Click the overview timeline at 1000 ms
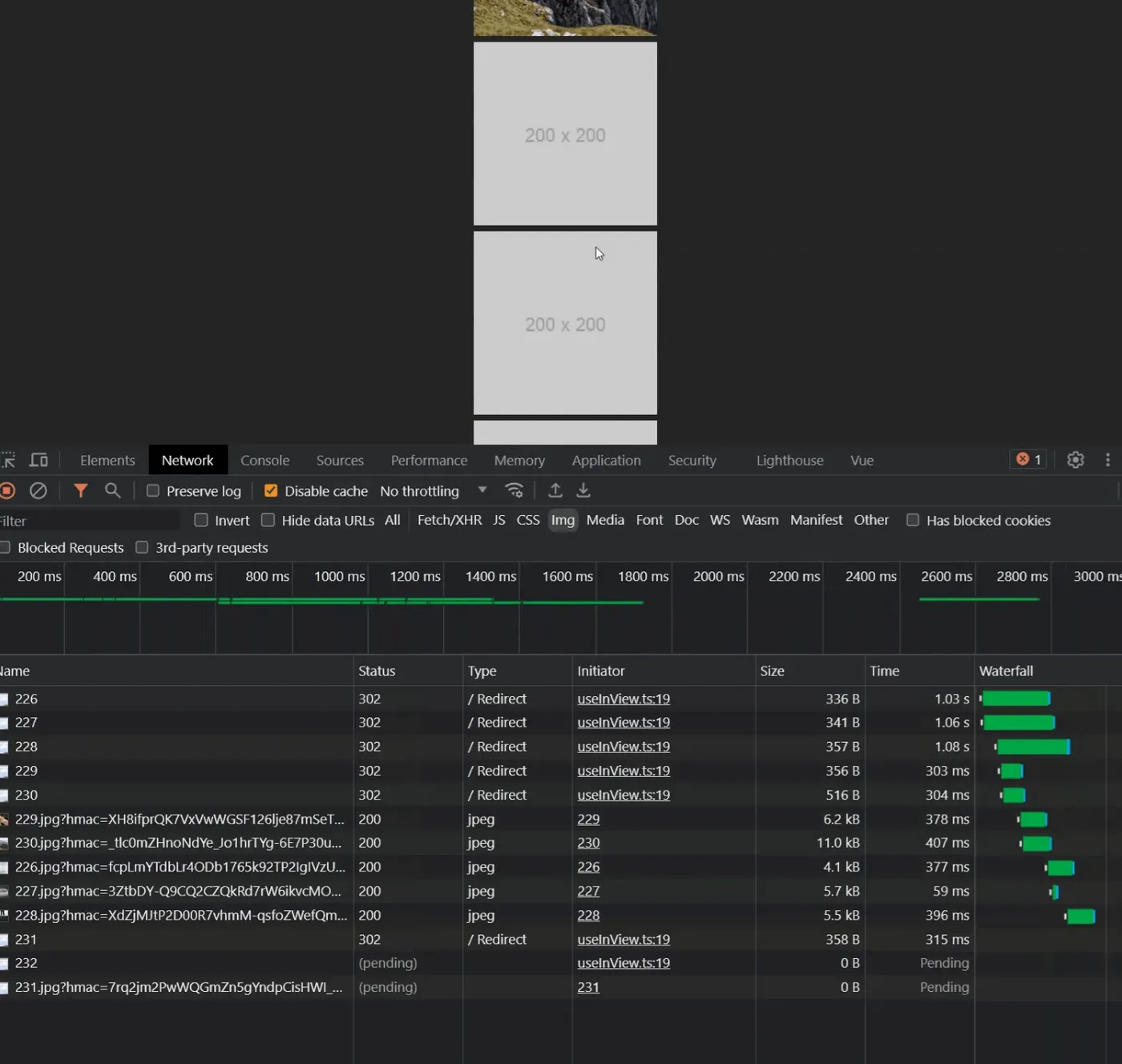The height and width of the screenshot is (1064, 1122). [x=339, y=576]
